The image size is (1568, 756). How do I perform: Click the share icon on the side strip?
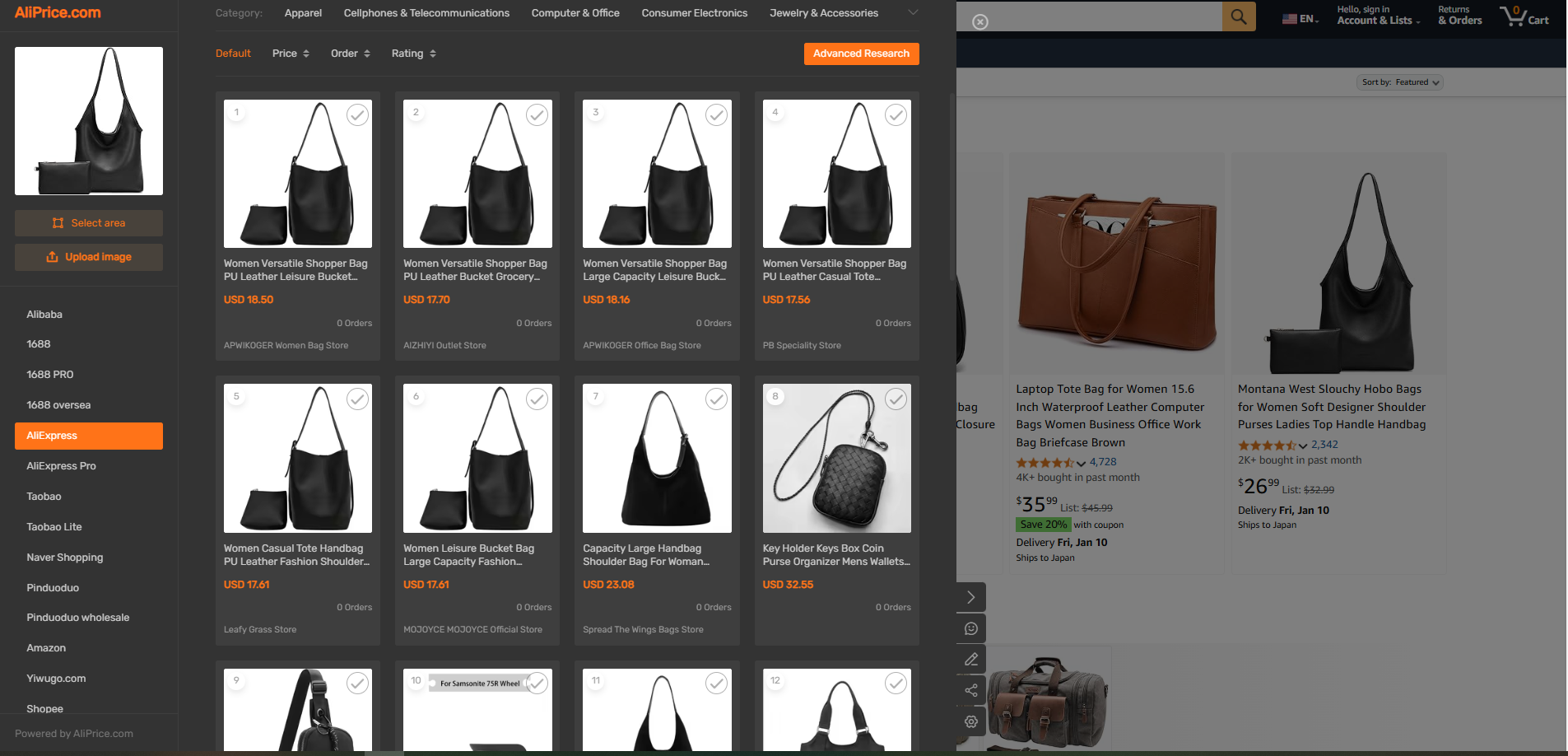971,690
